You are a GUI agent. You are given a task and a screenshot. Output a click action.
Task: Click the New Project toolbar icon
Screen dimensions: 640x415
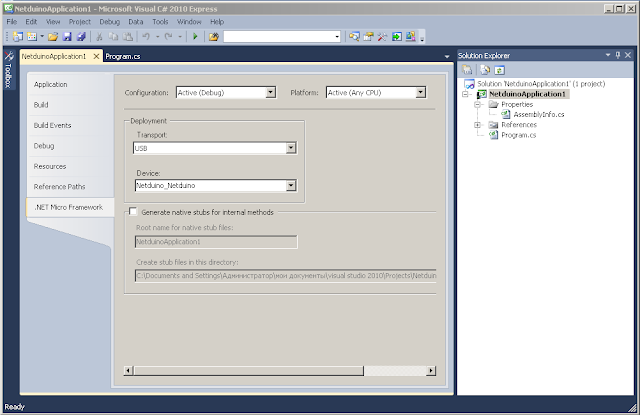point(18,37)
